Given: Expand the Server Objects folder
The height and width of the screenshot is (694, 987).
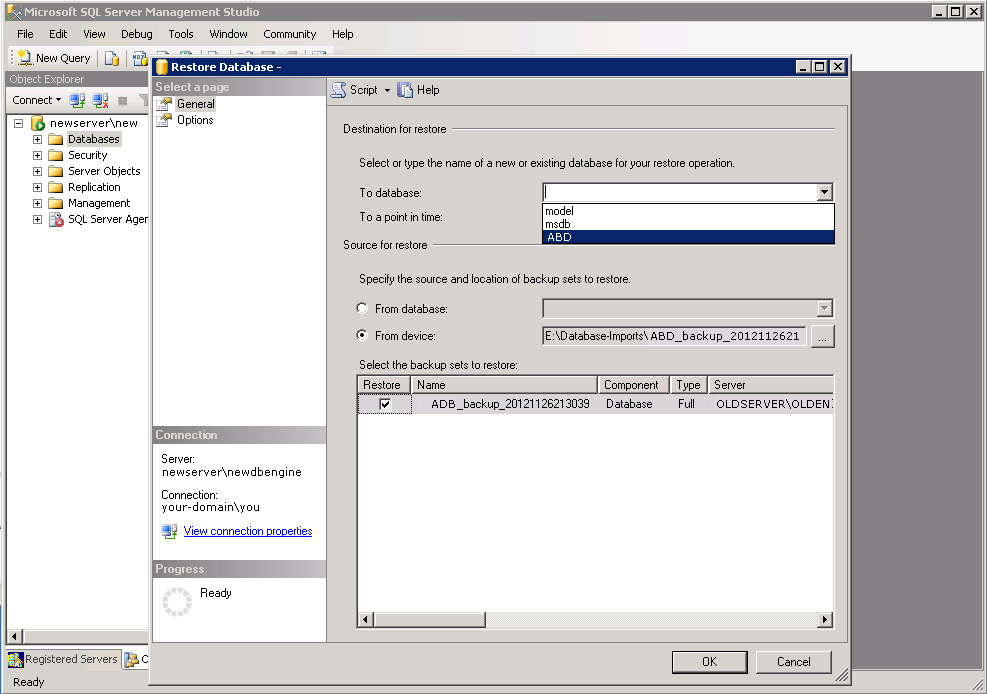Looking at the screenshot, I should point(37,171).
